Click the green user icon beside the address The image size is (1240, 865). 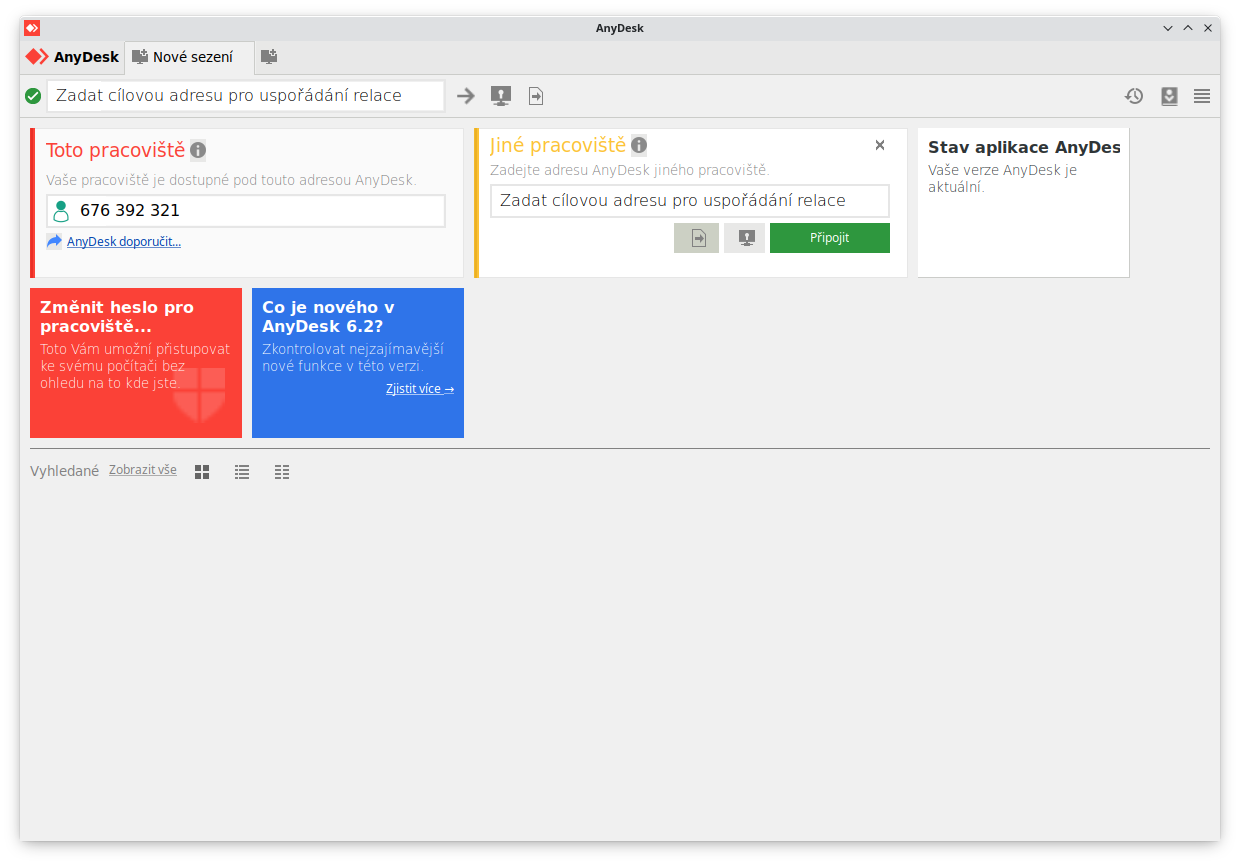[62, 211]
